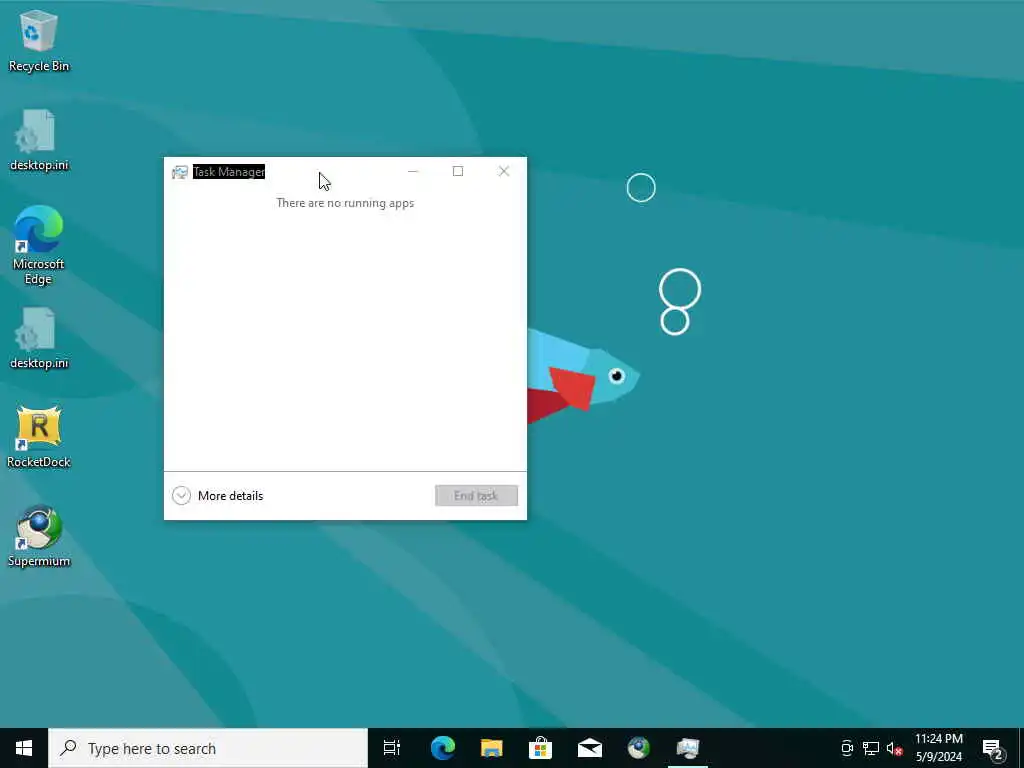Open the Task Manager window icon menu

pyautogui.click(x=180, y=172)
